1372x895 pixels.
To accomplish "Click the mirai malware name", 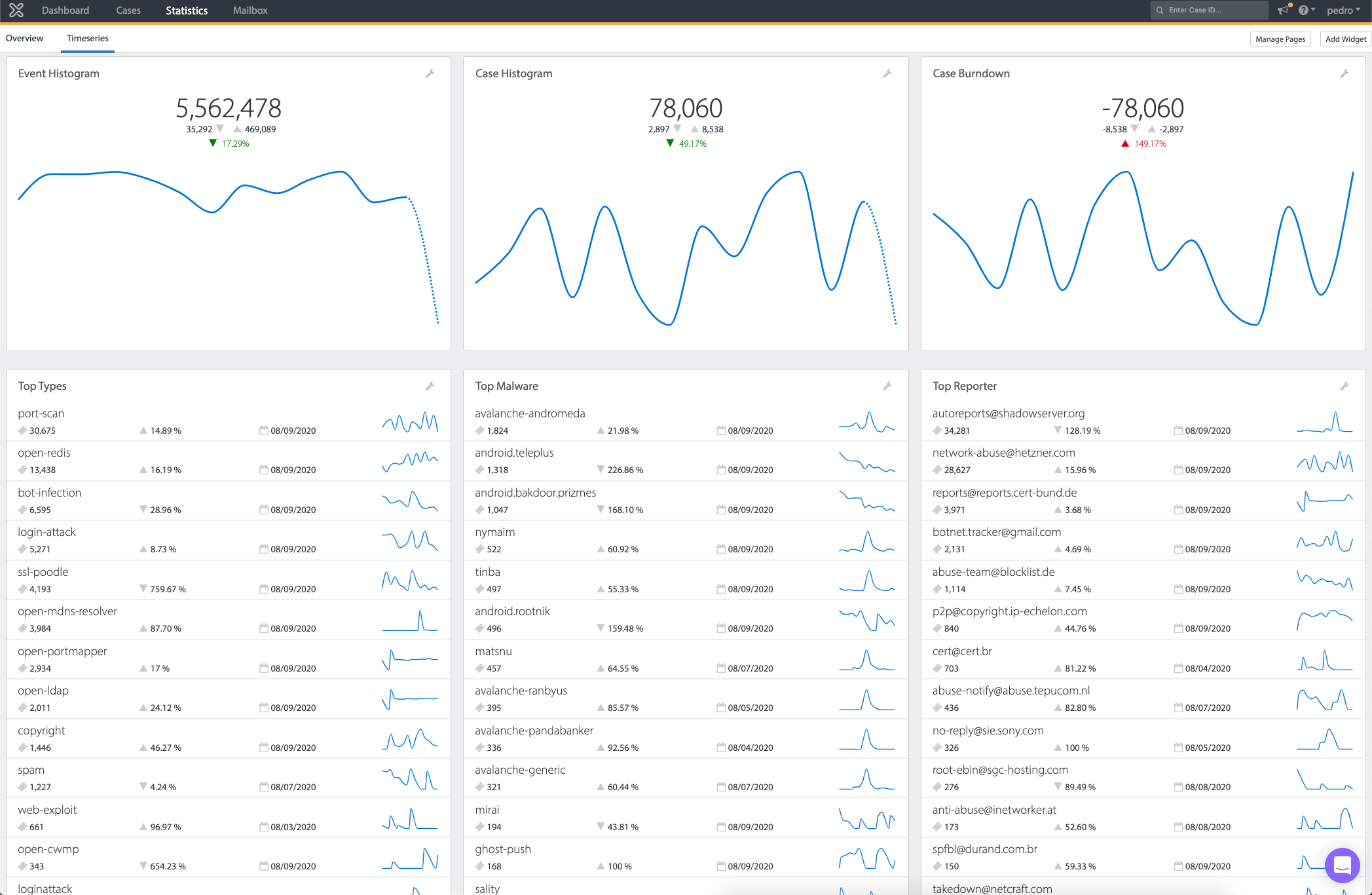I will [x=487, y=810].
